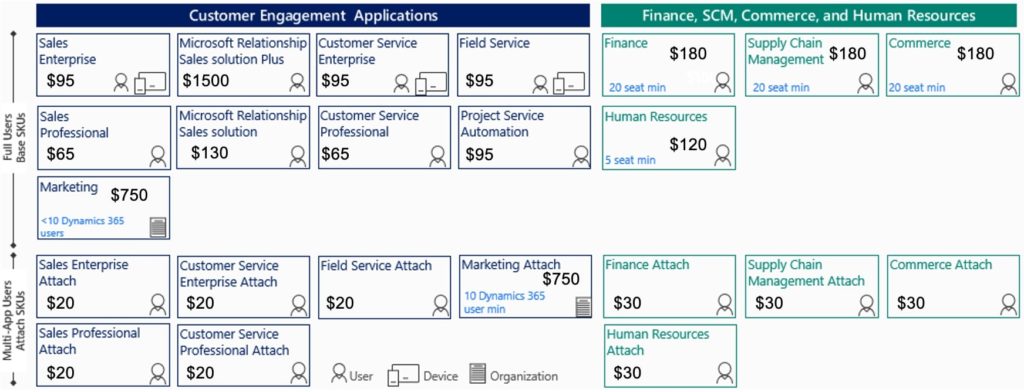Select the Sales Professional Attach card
Viewport: 1024px width, 392px height.
103,356
